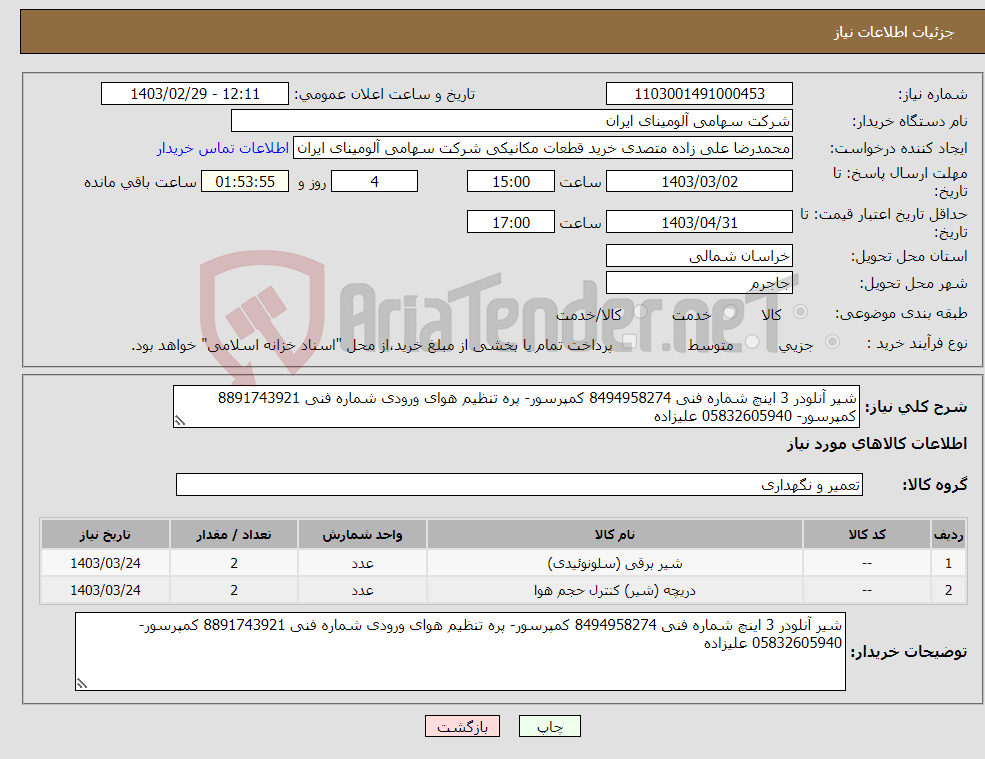The width and height of the screenshot is (985, 759).
Task: Select the جزیی purchase type radio
Action: coord(832,342)
